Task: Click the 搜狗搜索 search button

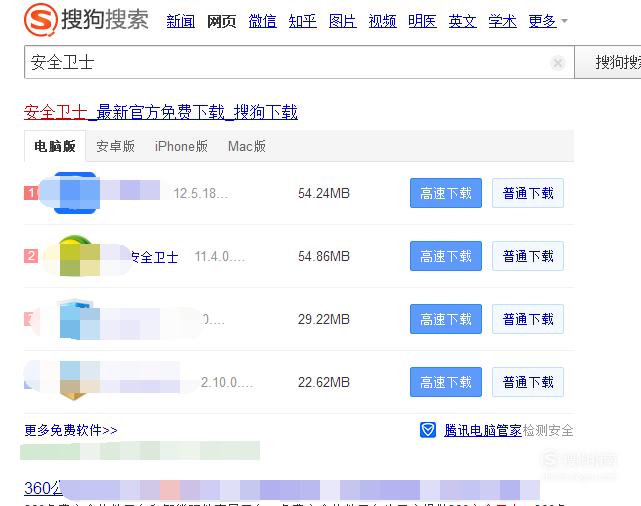Action: pyautogui.click(x=607, y=62)
